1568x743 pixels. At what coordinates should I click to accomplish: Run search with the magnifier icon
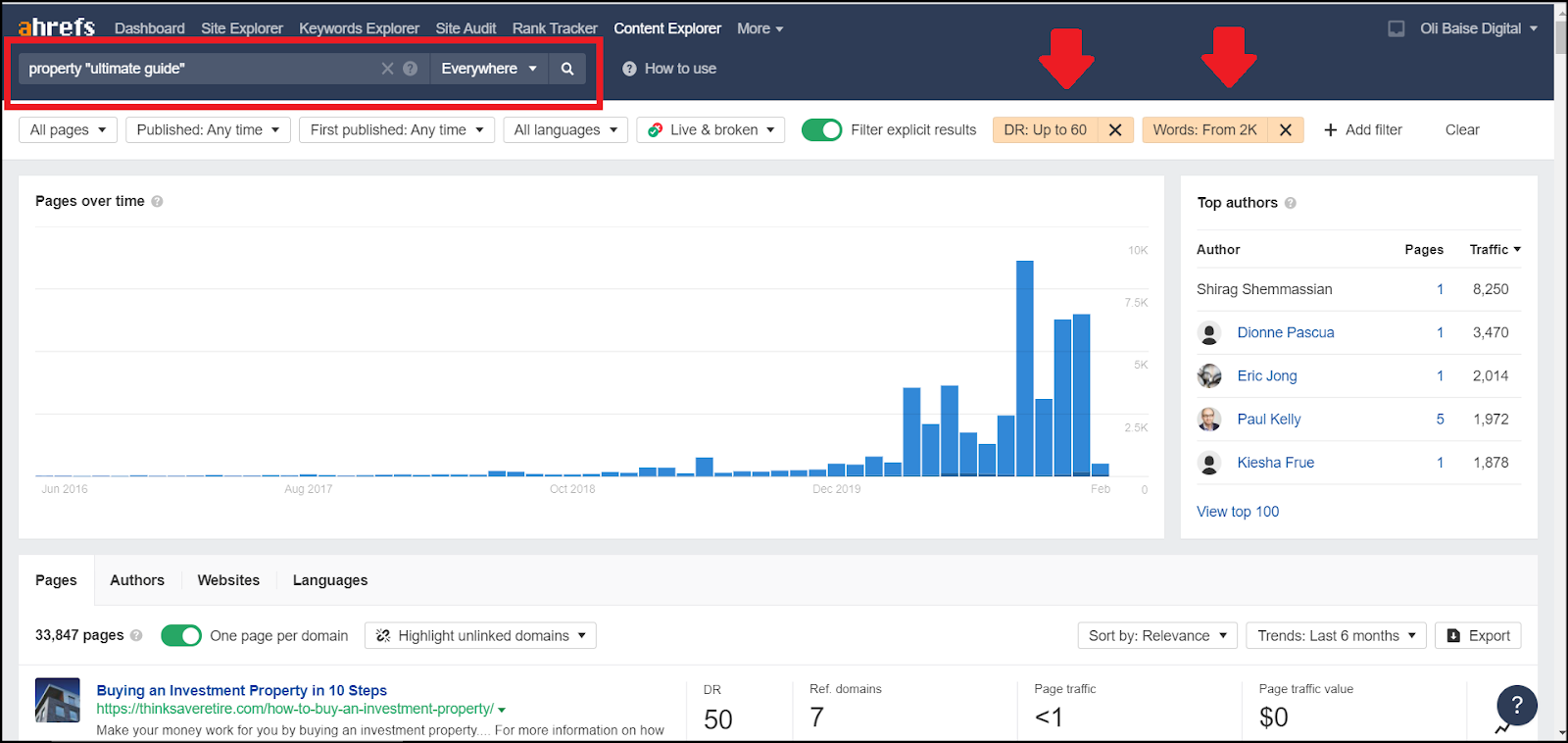click(x=567, y=69)
